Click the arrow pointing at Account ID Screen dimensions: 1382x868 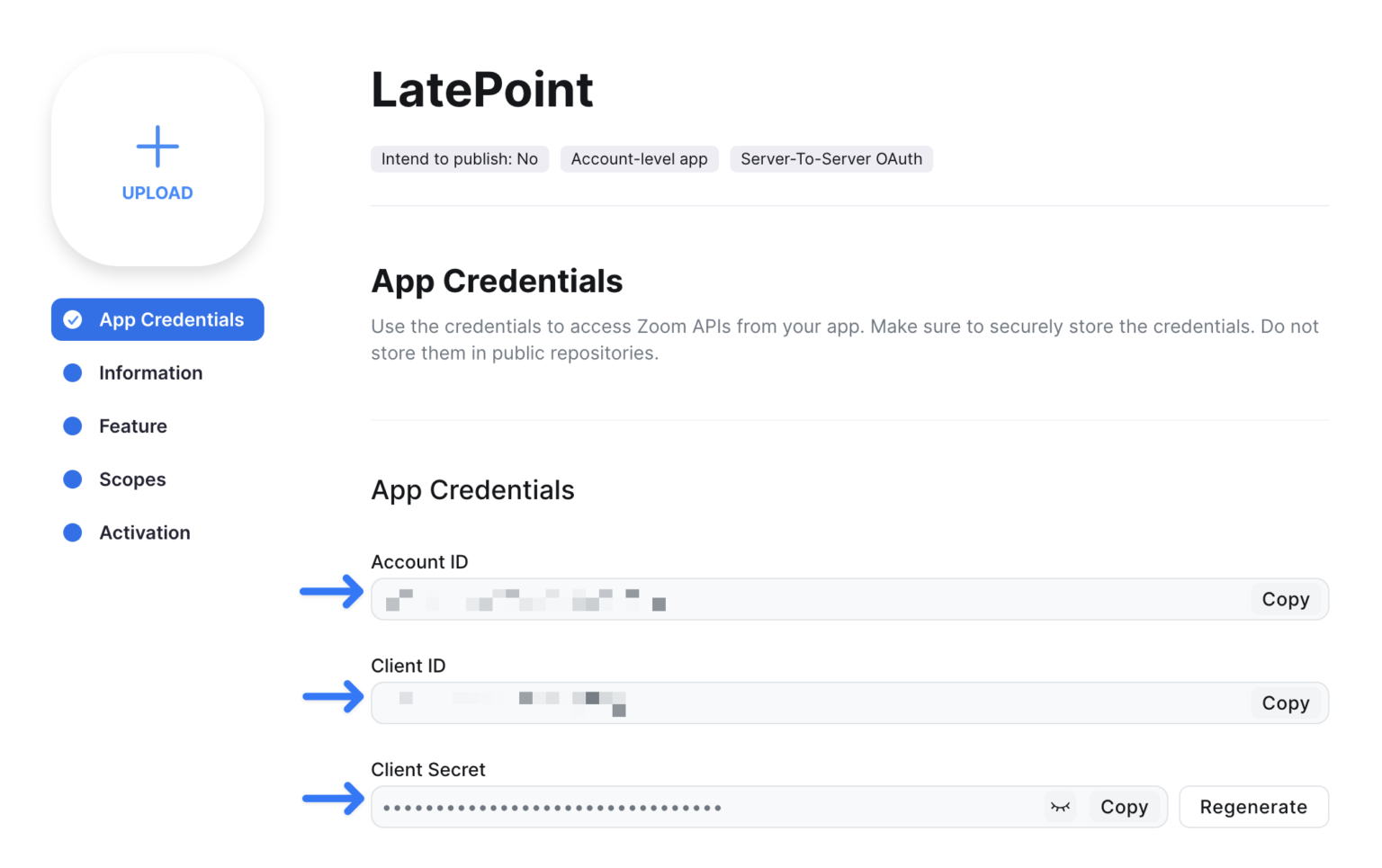(x=331, y=592)
